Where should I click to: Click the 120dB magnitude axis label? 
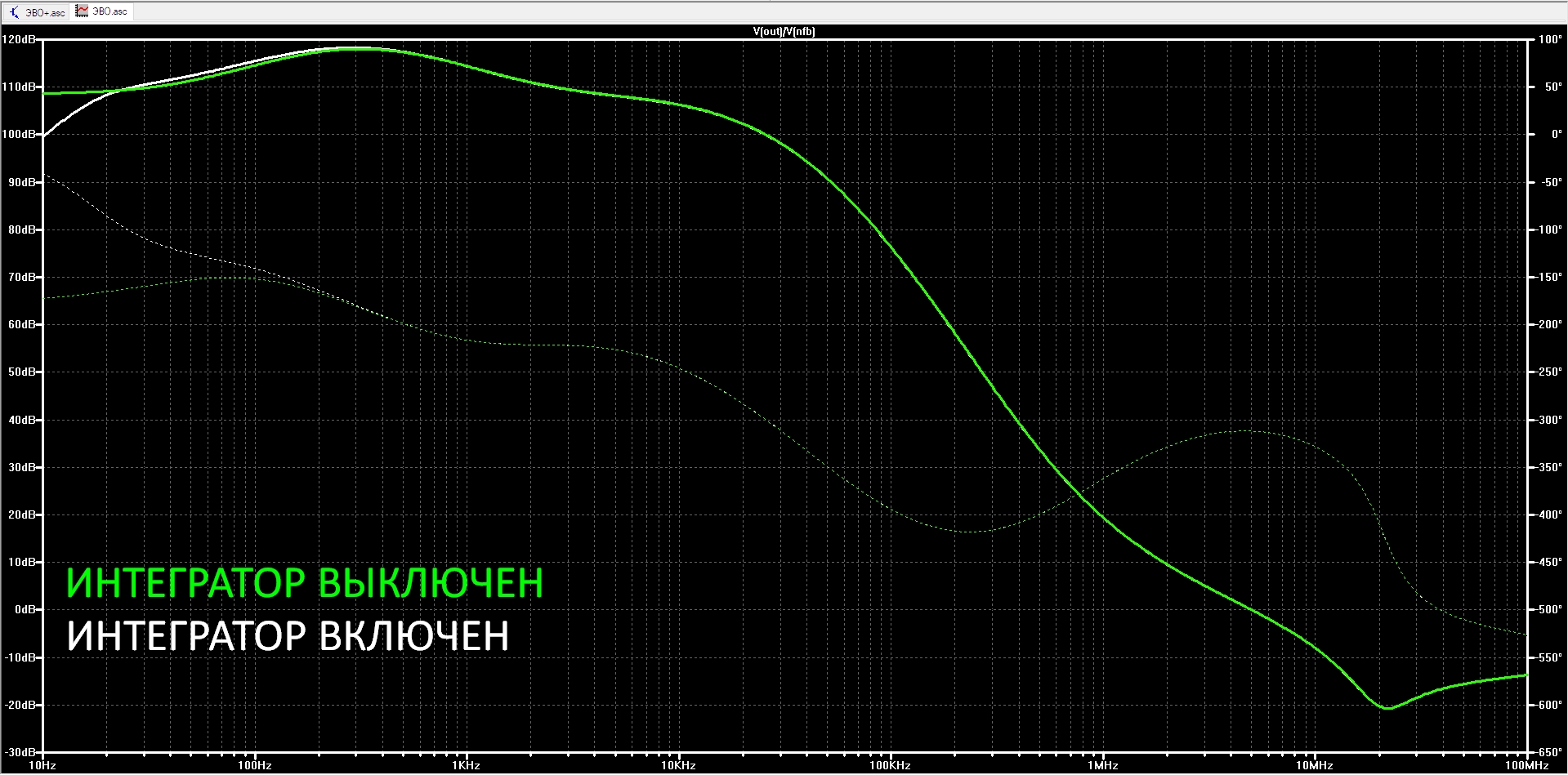(18, 39)
